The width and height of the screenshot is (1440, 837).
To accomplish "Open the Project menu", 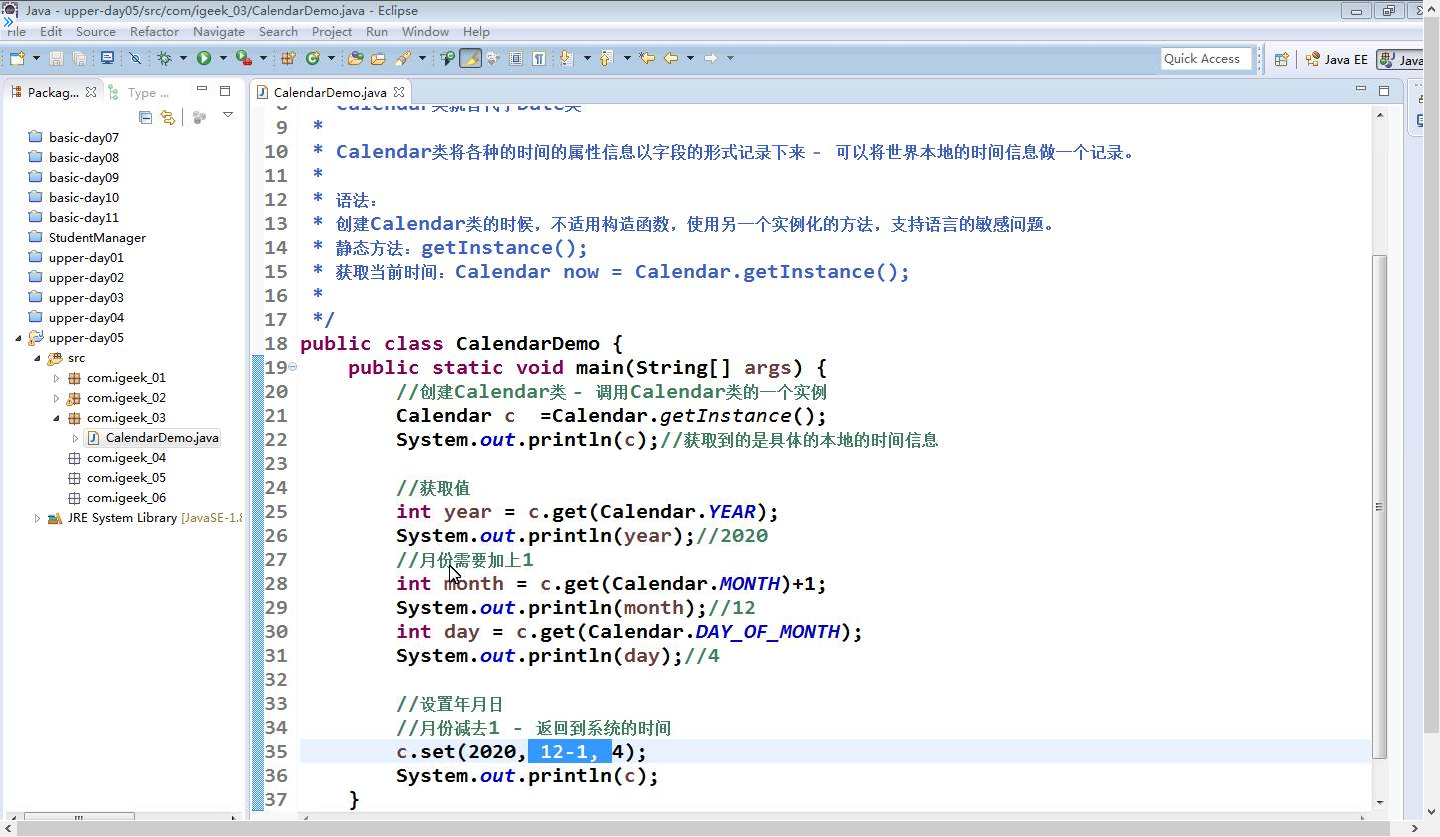I will coord(332,31).
